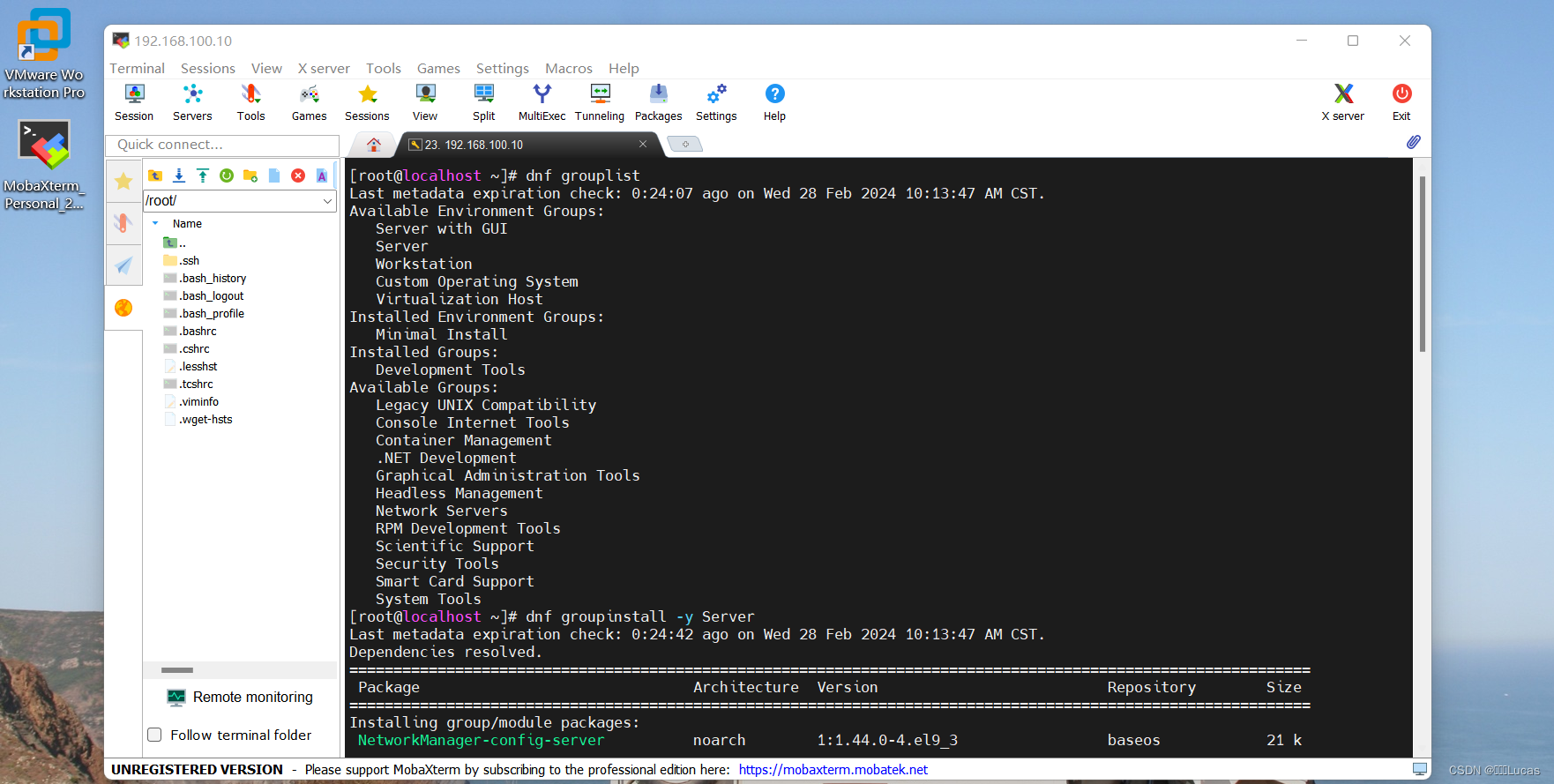Click the Quick connect input field

tap(222, 145)
